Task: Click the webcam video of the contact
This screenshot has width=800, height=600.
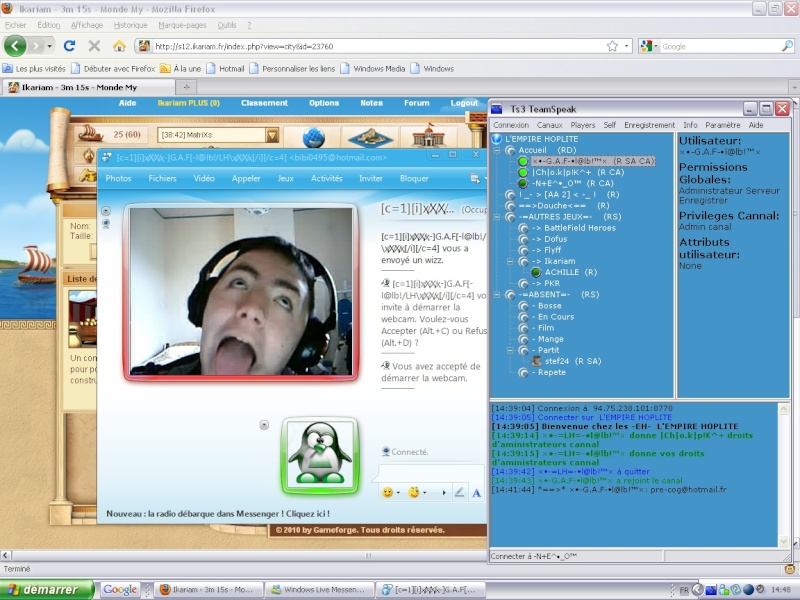Action: [x=241, y=292]
